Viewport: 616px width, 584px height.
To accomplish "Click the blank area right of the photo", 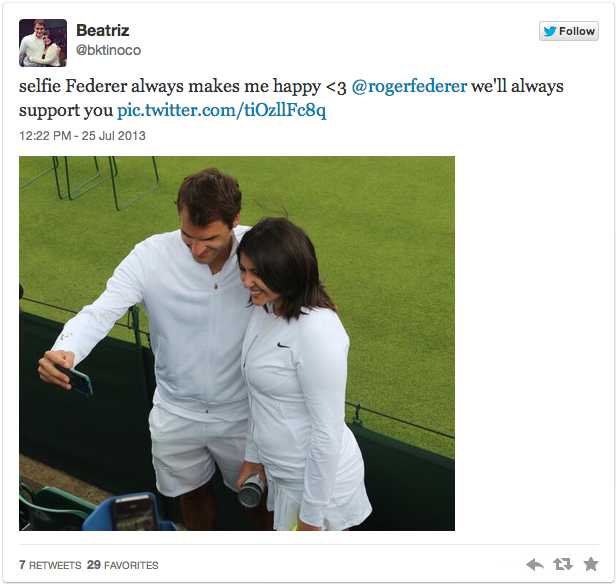I will click(x=526, y=343).
